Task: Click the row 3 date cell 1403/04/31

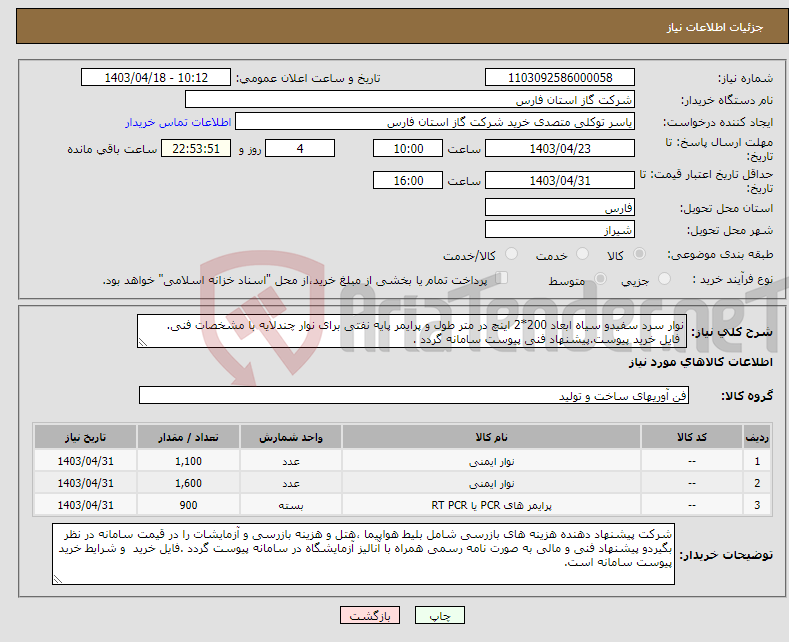Action: point(86,505)
